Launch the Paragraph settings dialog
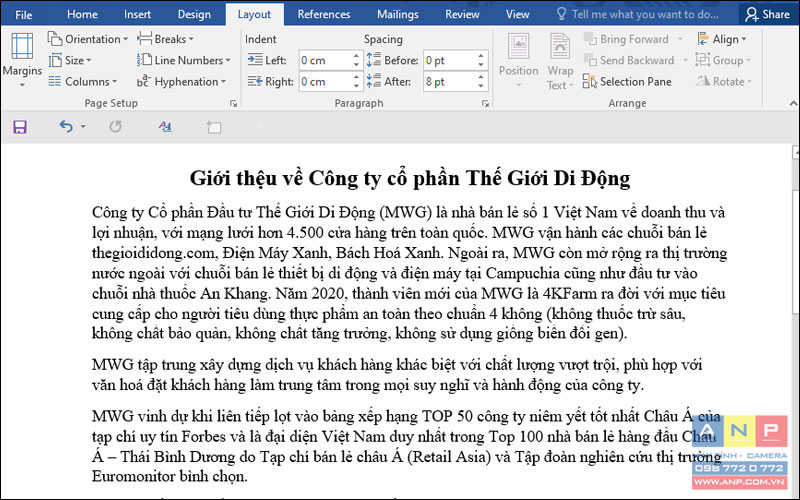The image size is (800, 500). tap(485, 104)
